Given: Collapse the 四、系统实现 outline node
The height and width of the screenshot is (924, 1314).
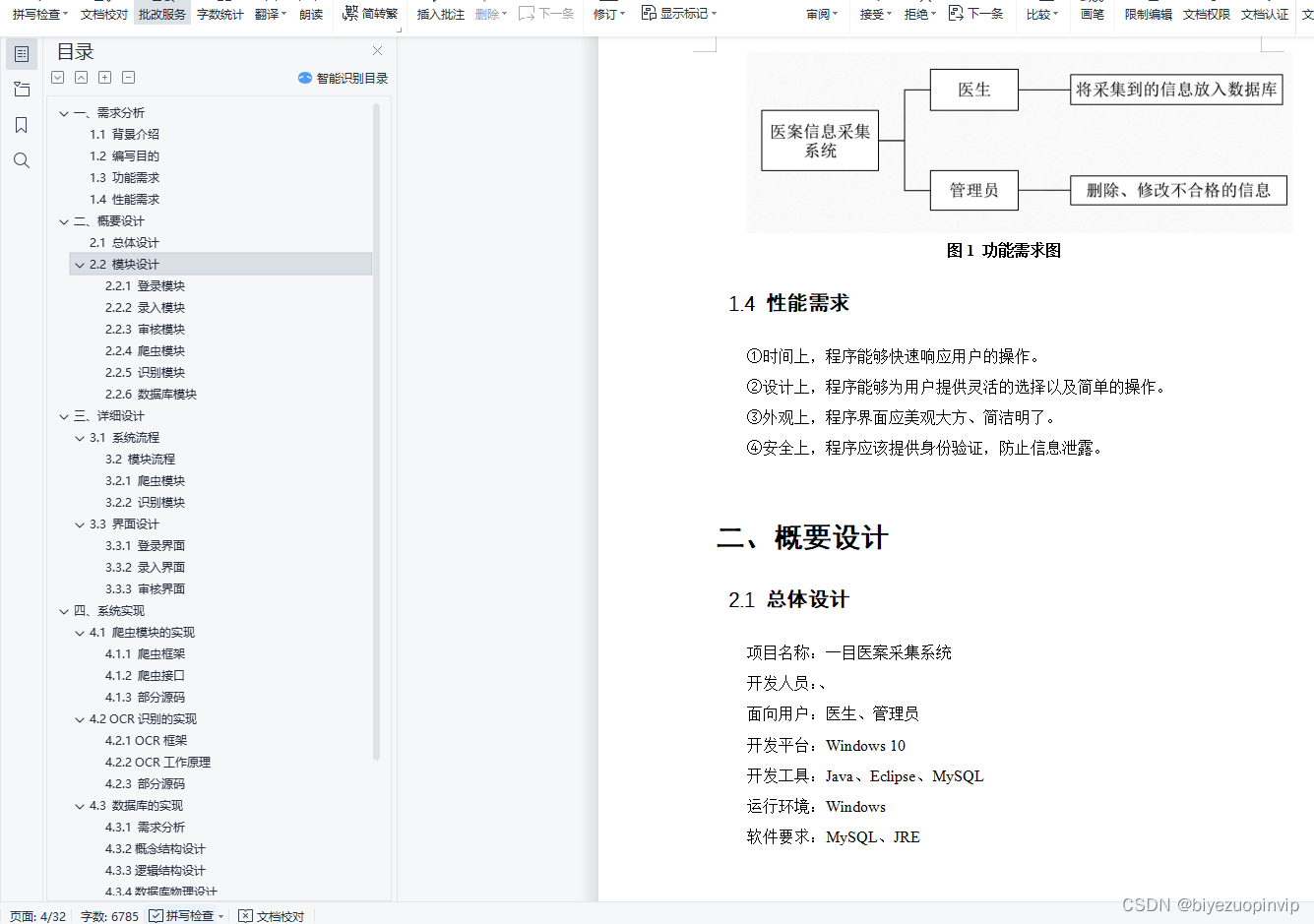Looking at the screenshot, I should coord(64,611).
